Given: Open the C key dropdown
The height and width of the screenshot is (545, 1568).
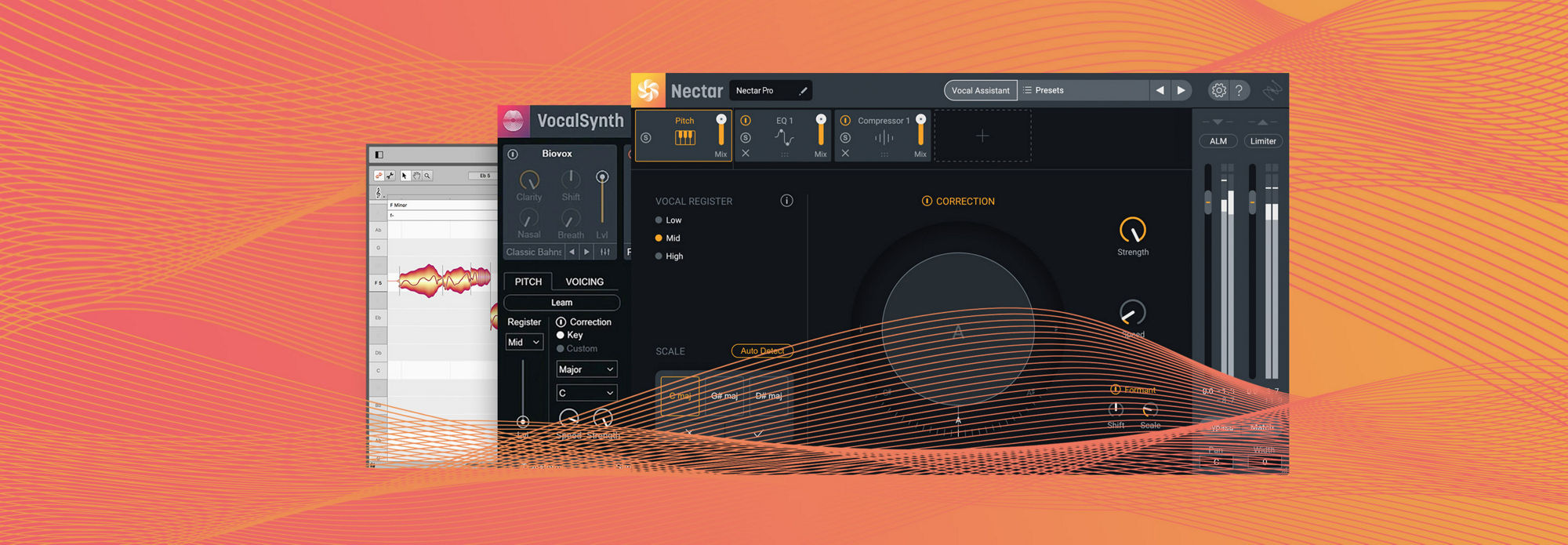Looking at the screenshot, I should [x=586, y=393].
